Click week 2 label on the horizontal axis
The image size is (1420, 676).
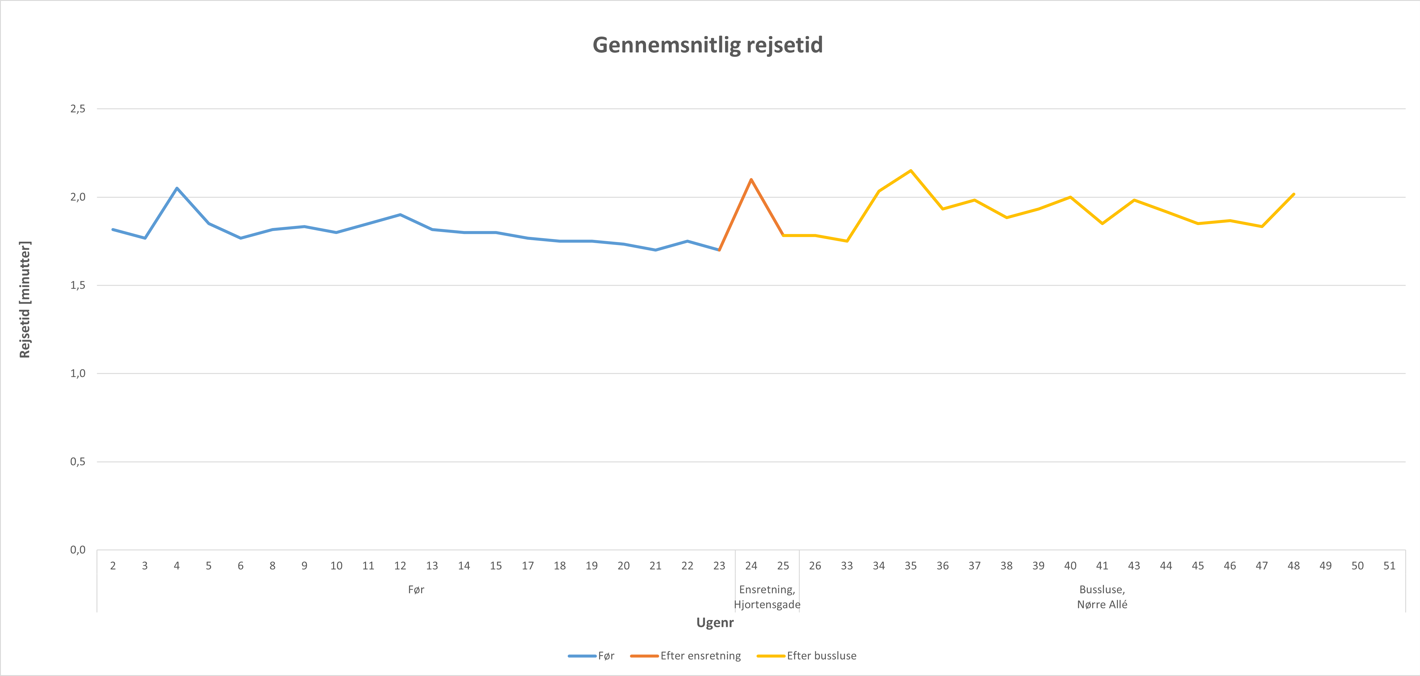click(113, 566)
